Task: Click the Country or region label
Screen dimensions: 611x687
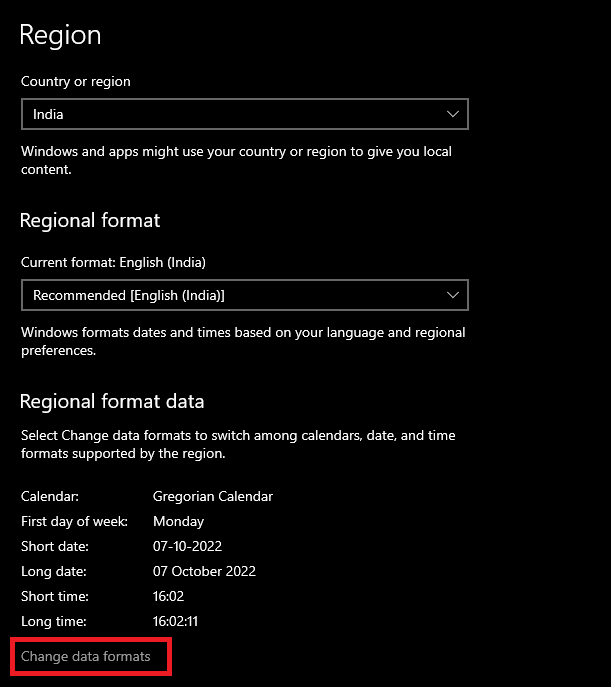Action: [76, 81]
